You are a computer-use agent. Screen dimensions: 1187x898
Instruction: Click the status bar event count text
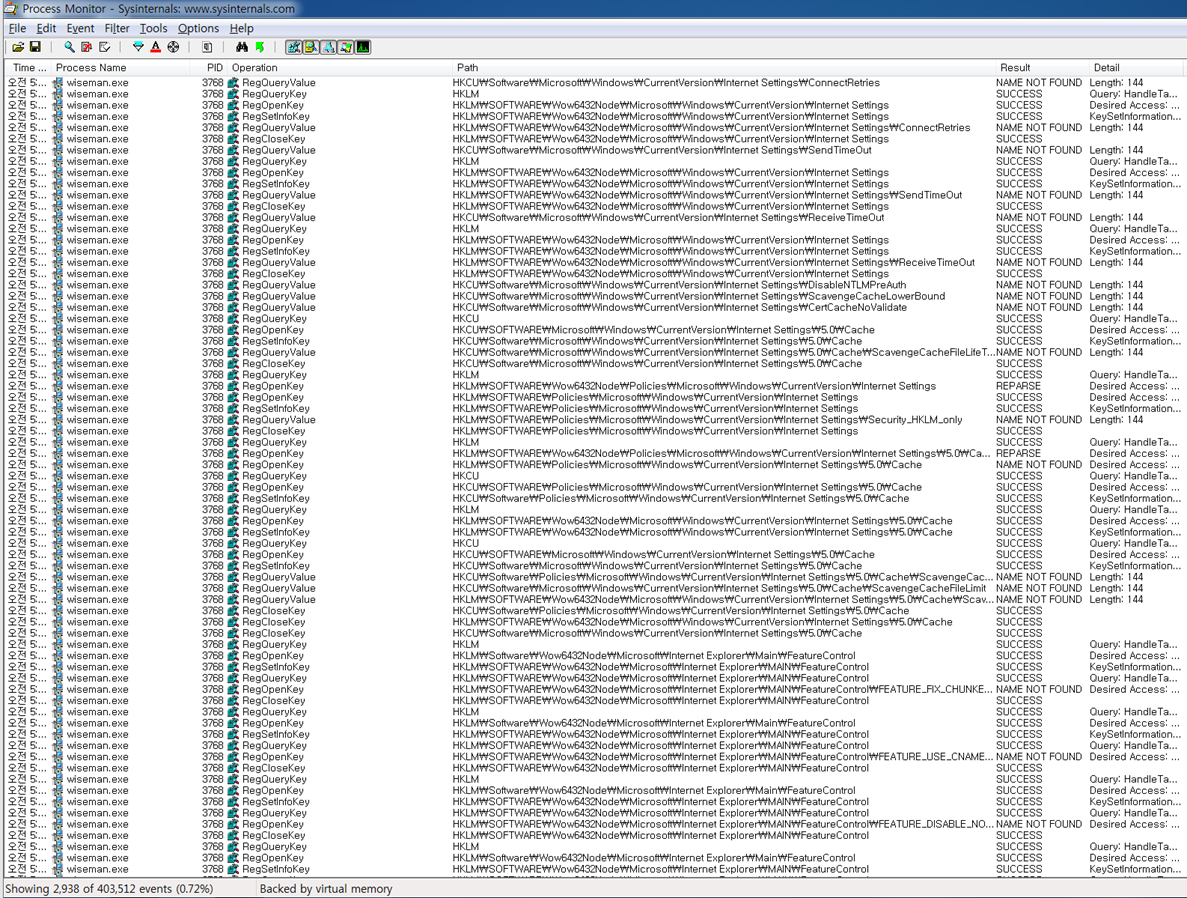(109, 889)
